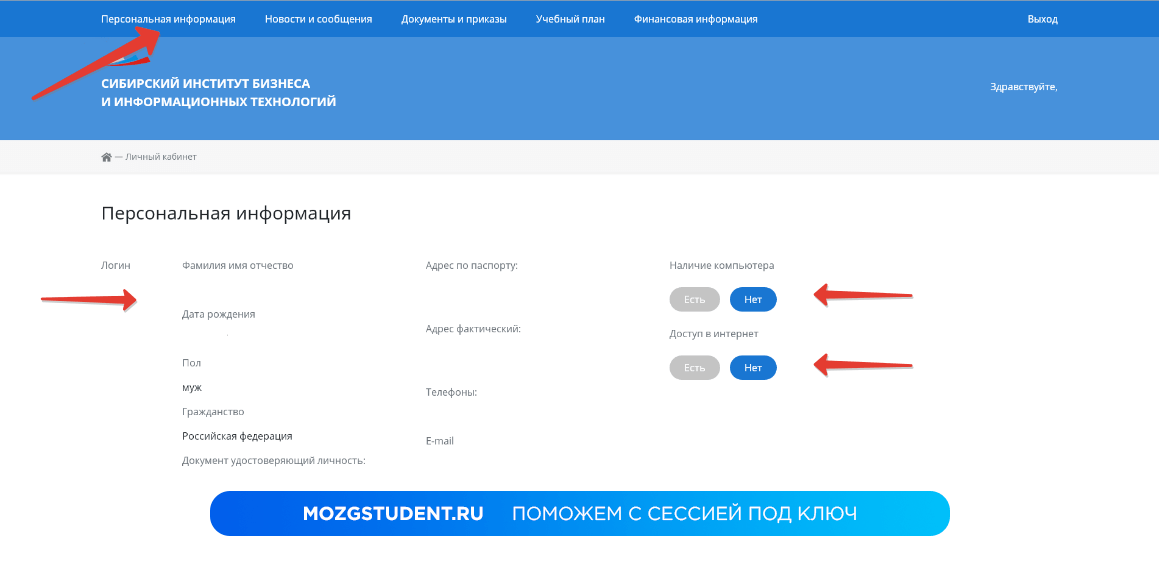
Task: Click the Личный кабинет breadcrumb text
Action: pyautogui.click(x=160, y=157)
